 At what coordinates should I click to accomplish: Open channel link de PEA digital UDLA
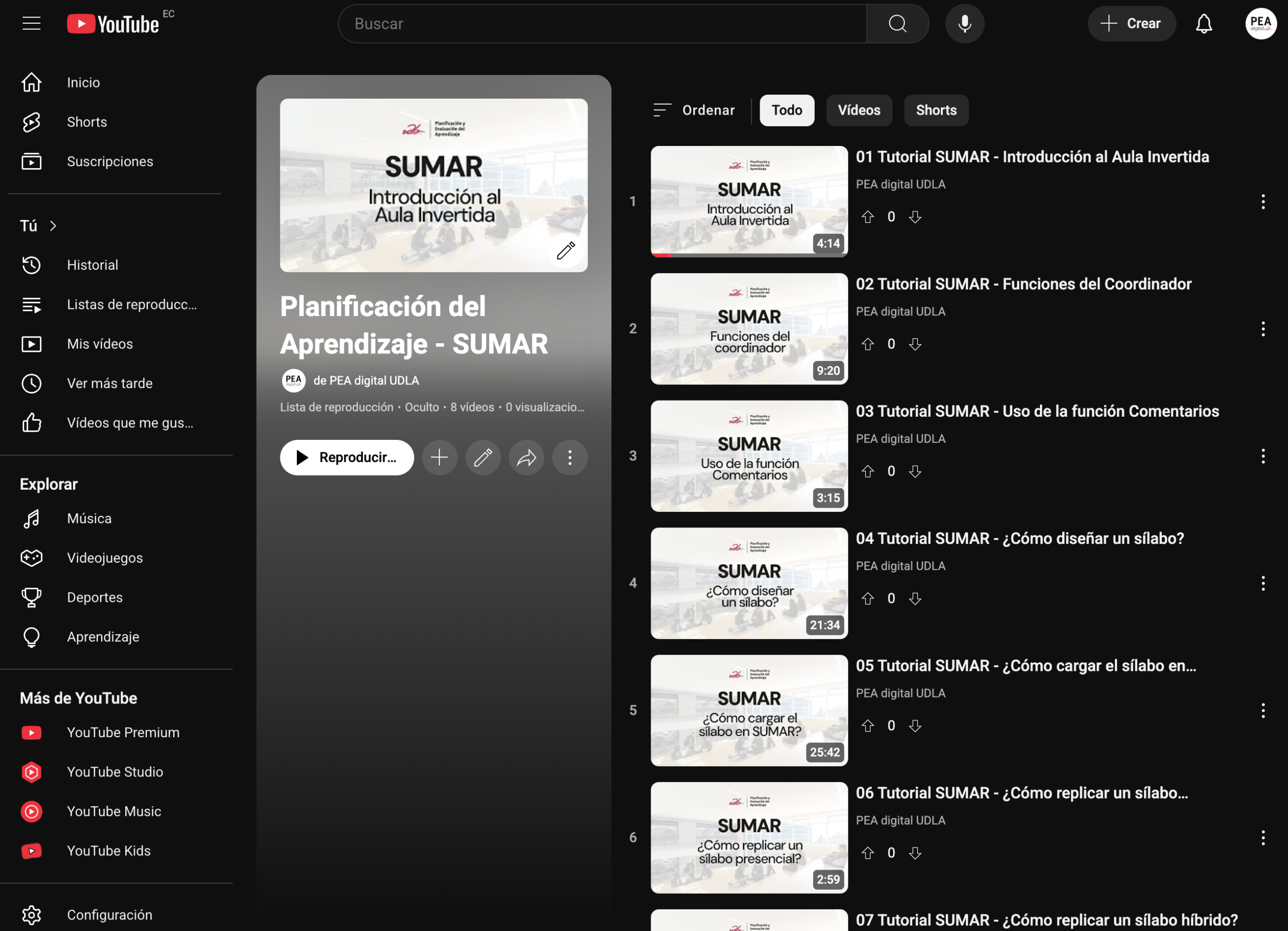pos(366,380)
